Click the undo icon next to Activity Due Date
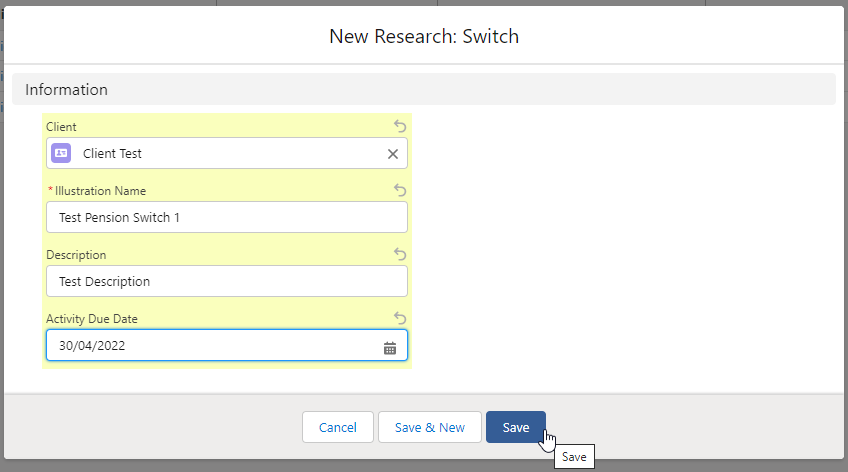 pyautogui.click(x=400, y=318)
